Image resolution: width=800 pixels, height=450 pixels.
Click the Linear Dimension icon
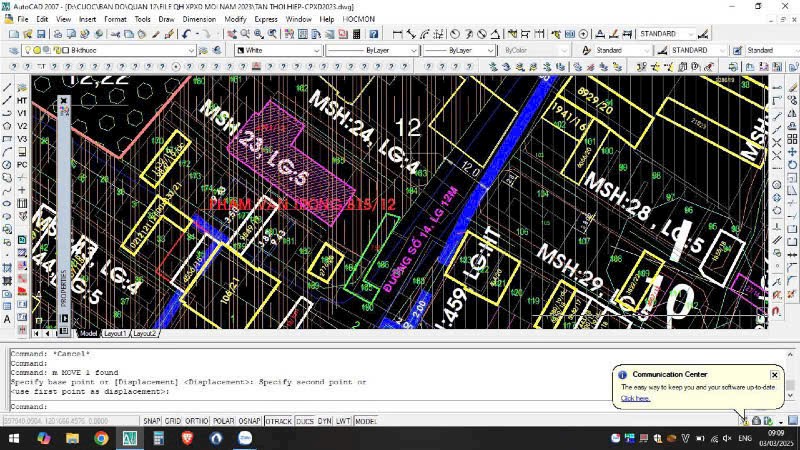397,34
